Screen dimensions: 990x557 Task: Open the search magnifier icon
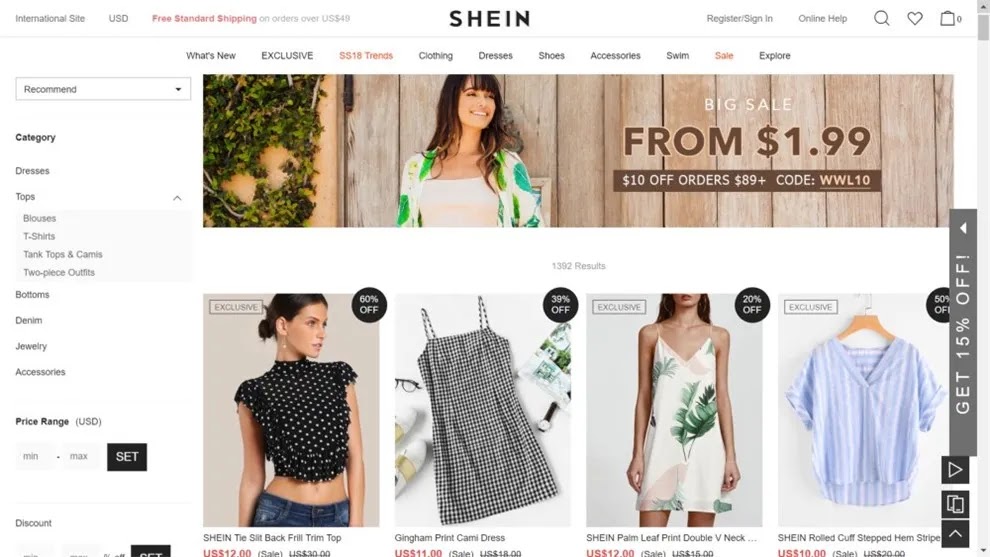pos(881,18)
